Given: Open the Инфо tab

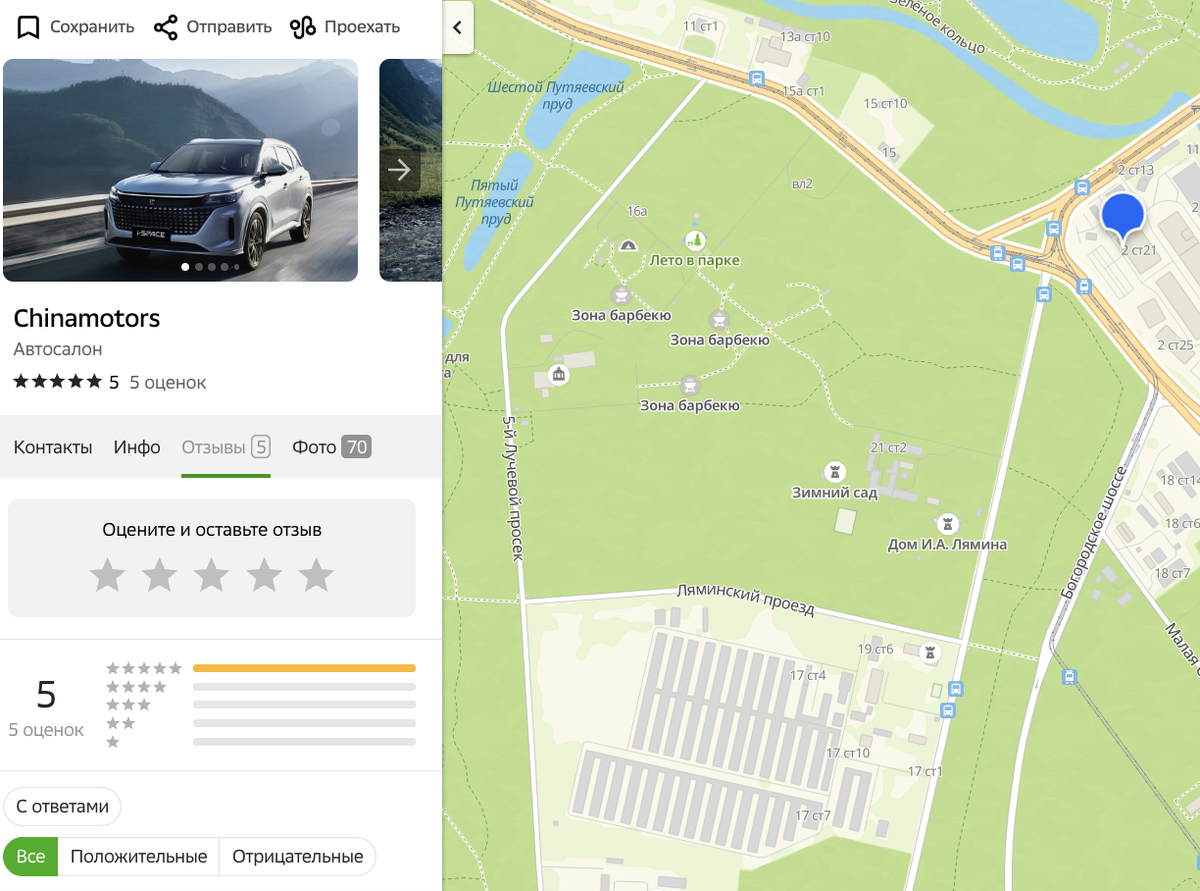Looking at the screenshot, I should 137,447.
